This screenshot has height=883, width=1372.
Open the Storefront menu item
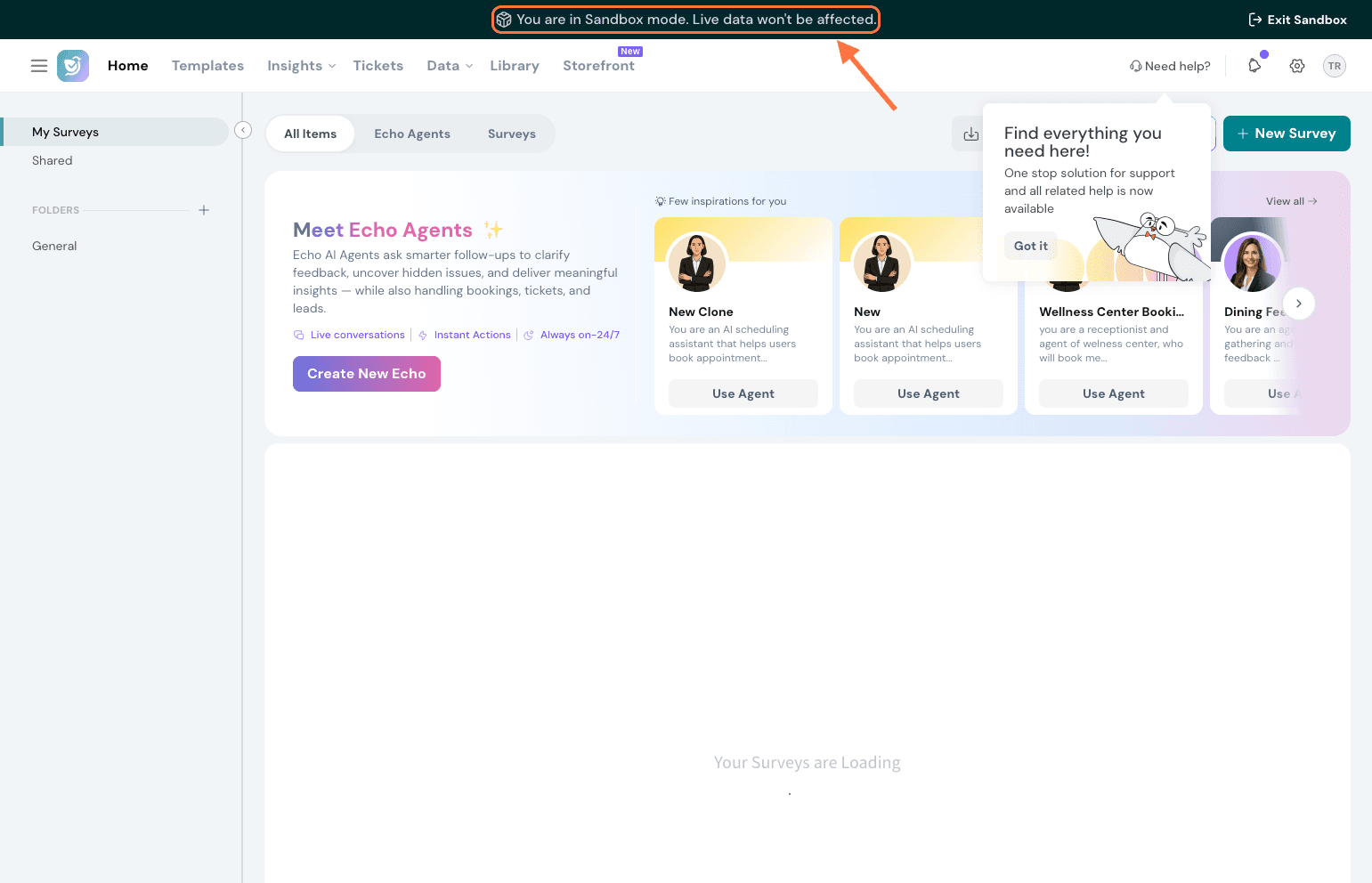pos(598,66)
